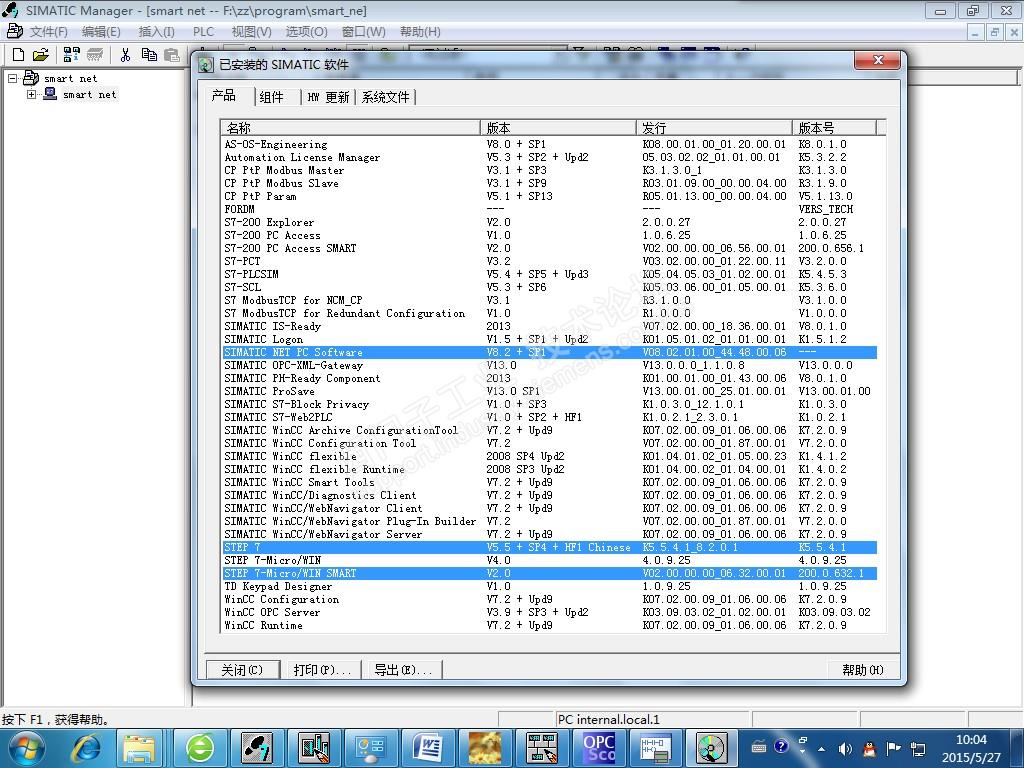
Task: Open the WinCC Explorer taskbar icon
Action: pos(314,748)
